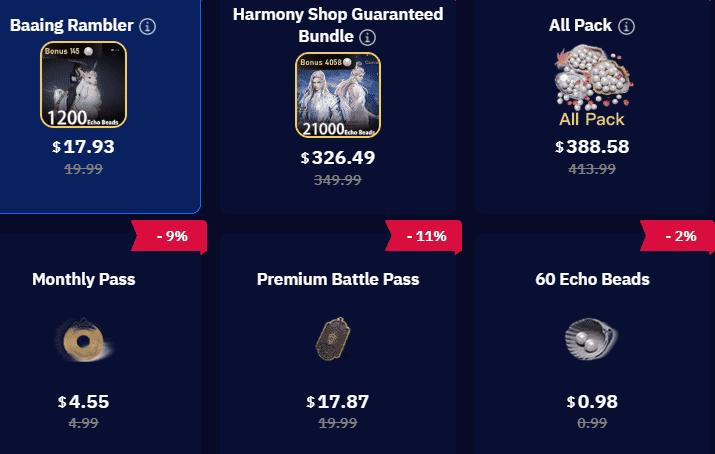Open the Baaing Rambler 1200 Echo Beads thumbnail
This screenshot has width=715, height=454.
[x=83, y=85]
